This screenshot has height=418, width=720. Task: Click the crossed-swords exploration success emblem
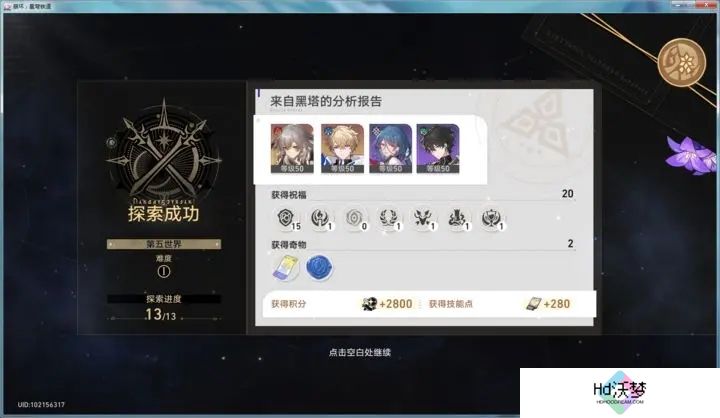pyautogui.click(x=163, y=149)
